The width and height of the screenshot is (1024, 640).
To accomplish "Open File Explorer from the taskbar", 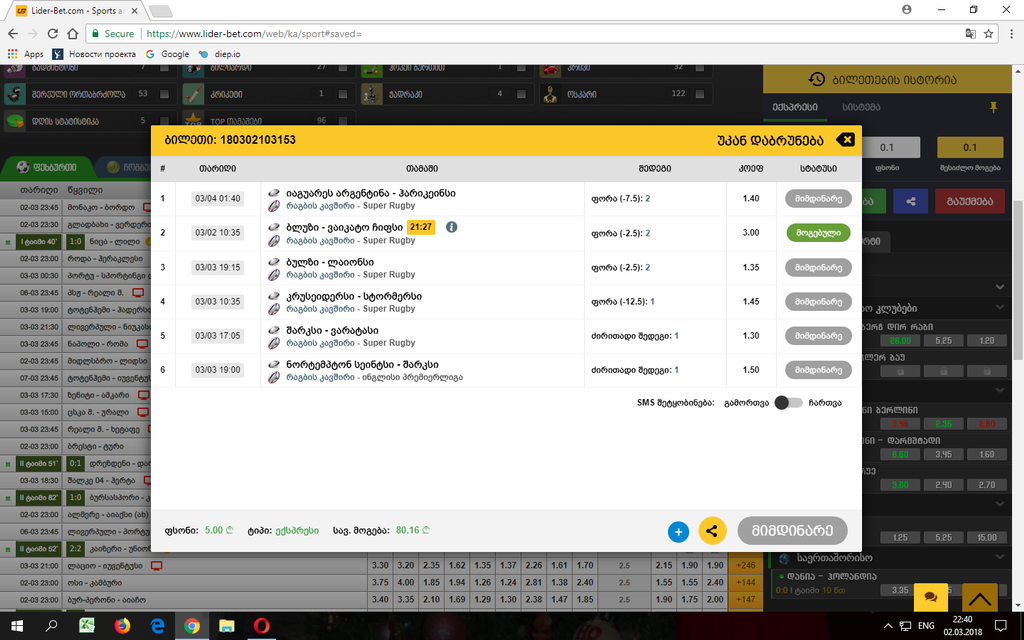I will [227, 626].
